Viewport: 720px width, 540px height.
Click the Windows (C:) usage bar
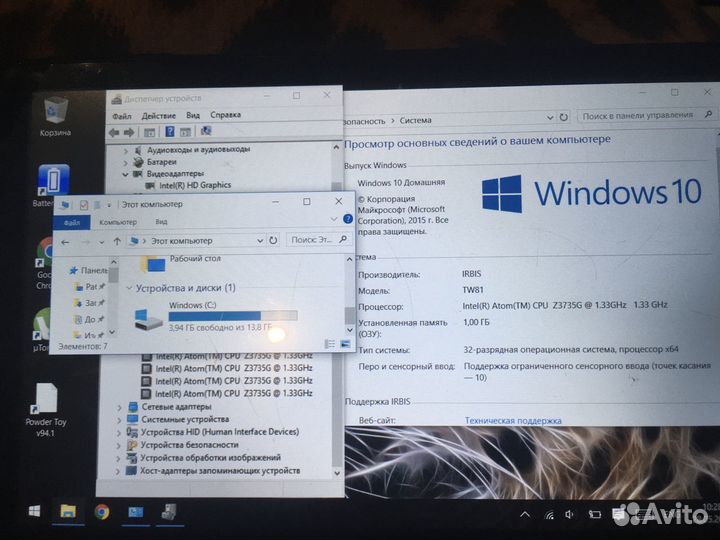click(233, 316)
